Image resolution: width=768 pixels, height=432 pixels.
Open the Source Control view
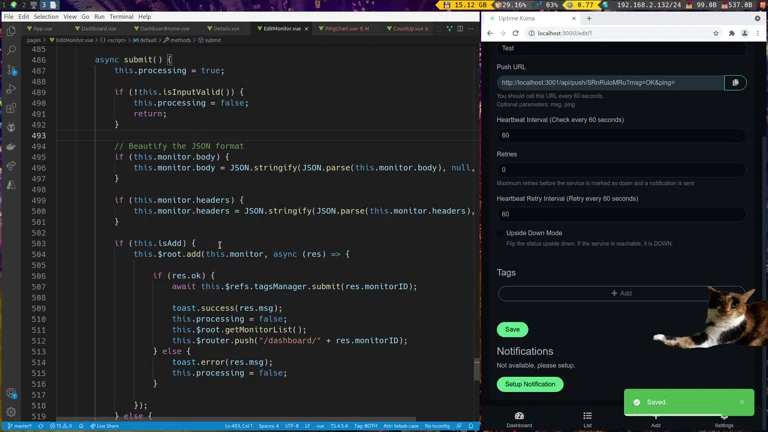pos(11,70)
